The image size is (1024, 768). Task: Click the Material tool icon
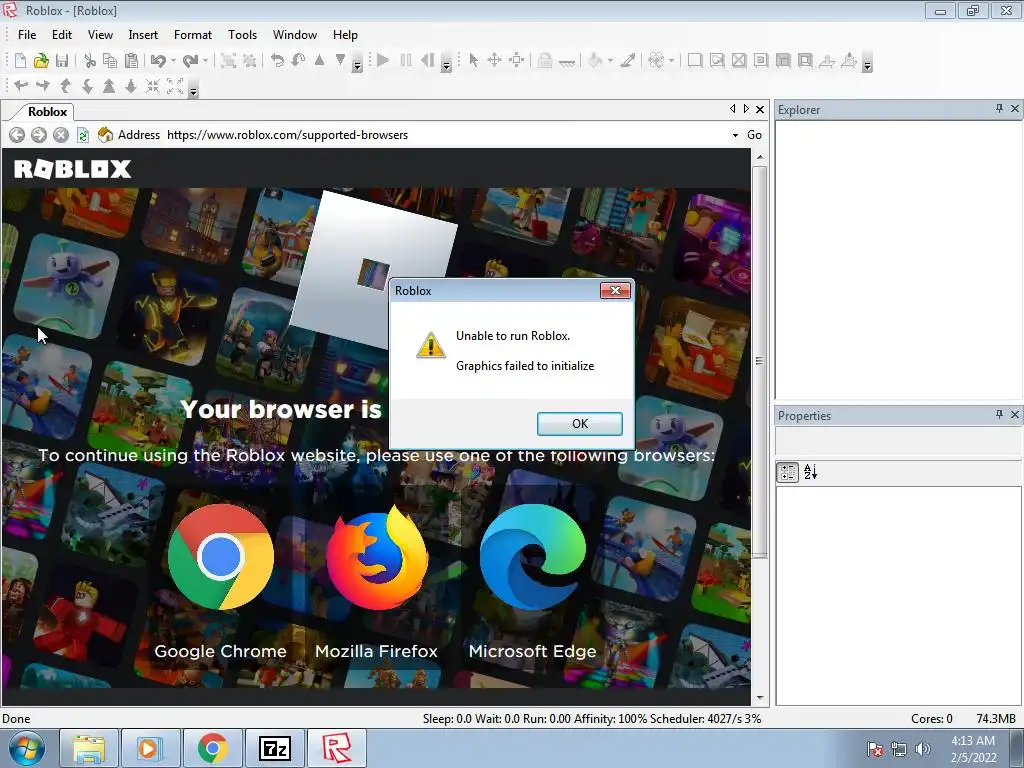tap(656, 61)
